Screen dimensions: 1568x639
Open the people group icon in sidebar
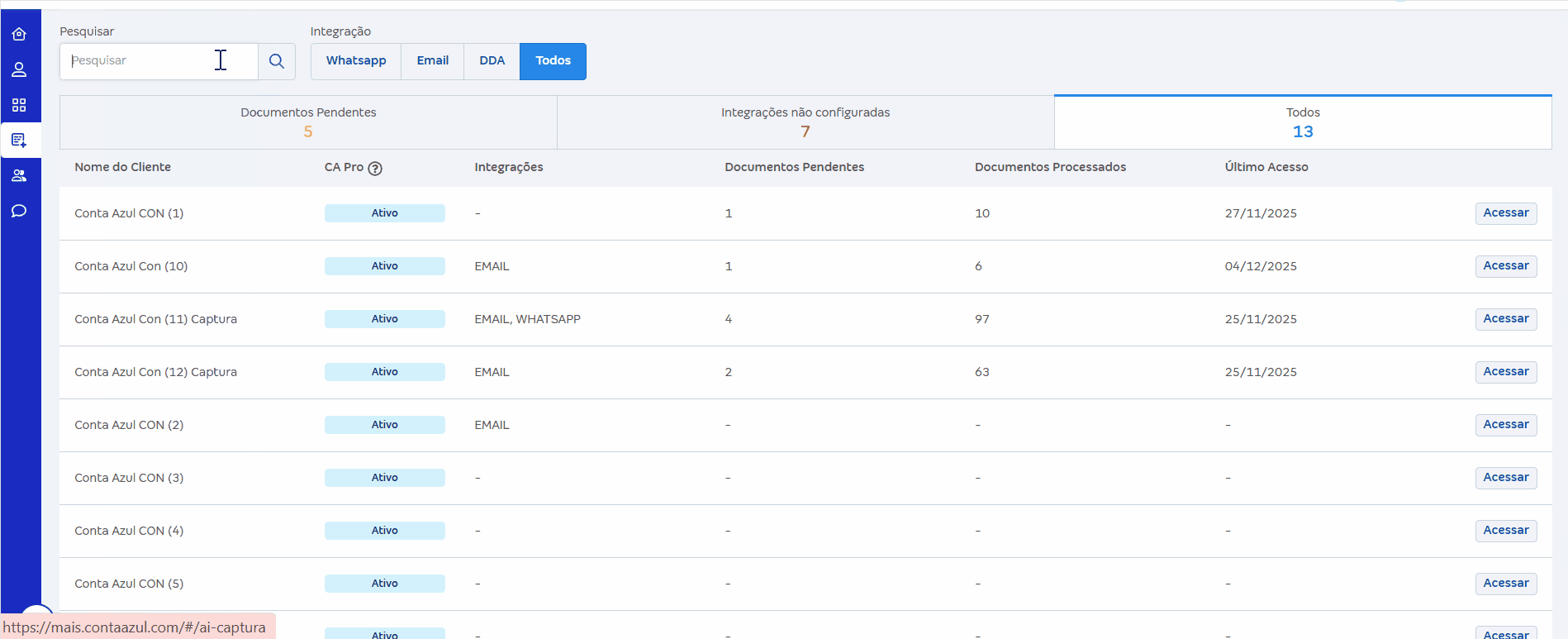point(19,175)
